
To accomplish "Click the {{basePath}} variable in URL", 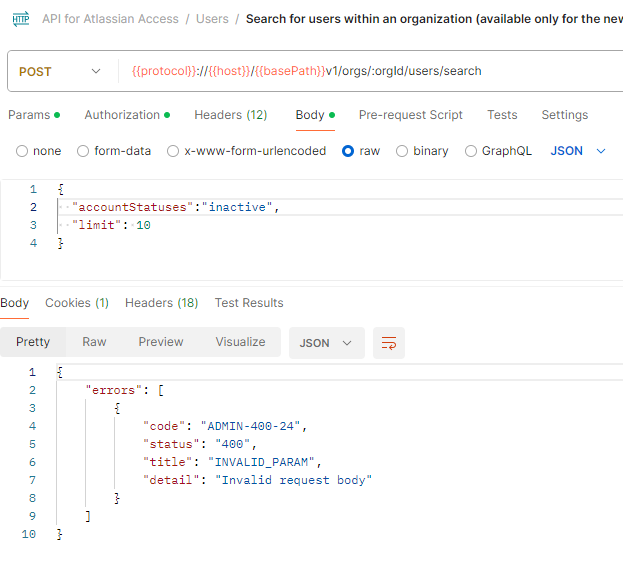I will pos(290,71).
